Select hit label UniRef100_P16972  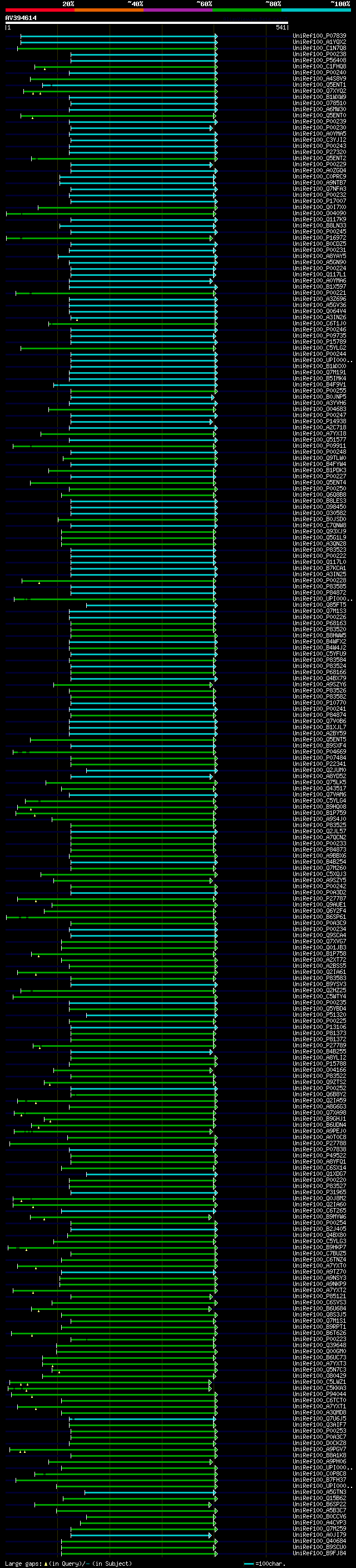(319, 238)
